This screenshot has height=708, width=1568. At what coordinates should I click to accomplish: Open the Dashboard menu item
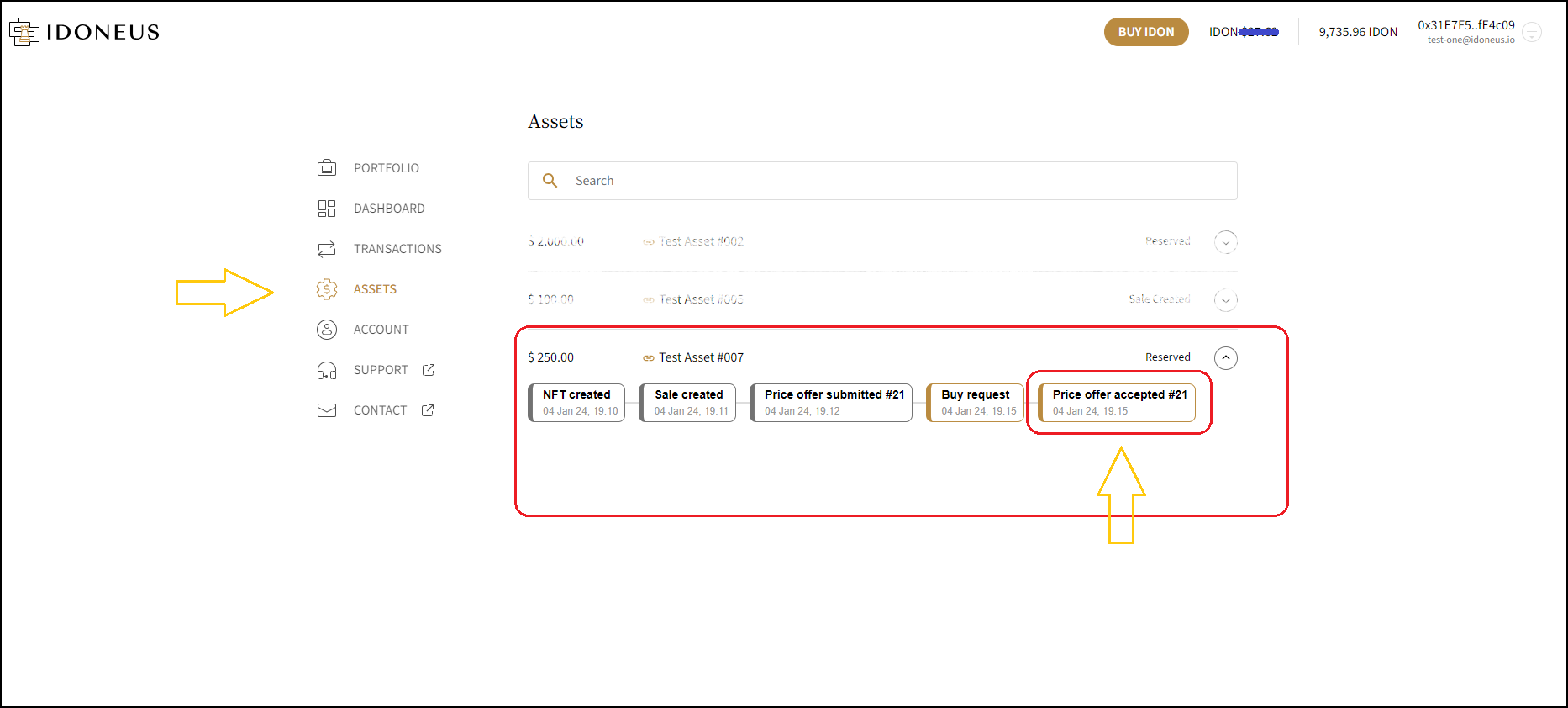pos(389,209)
